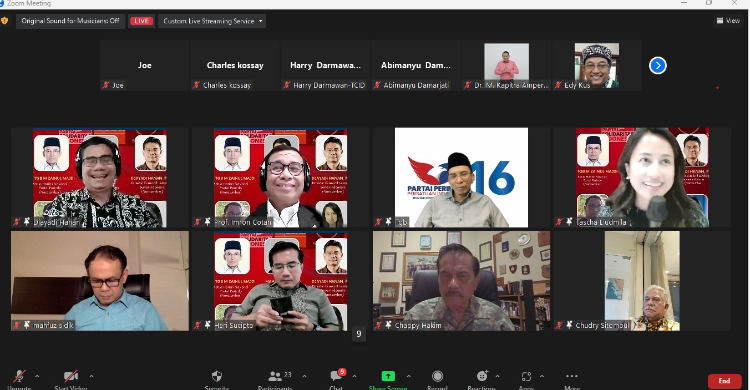Toggle the Unmute microphone button
The width and height of the screenshot is (750, 390).
[19, 376]
